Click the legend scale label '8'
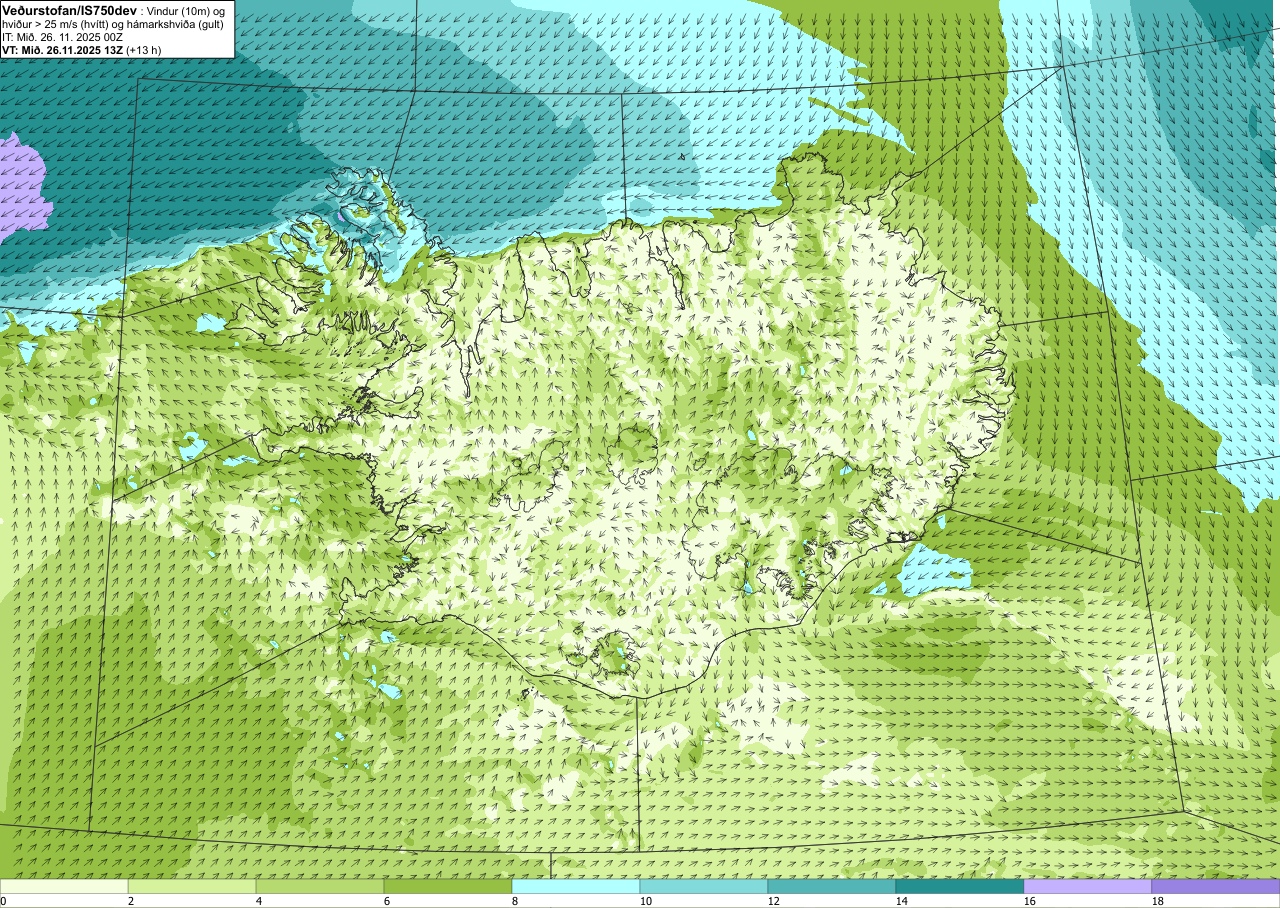 pyautogui.click(x=515, y=901)
